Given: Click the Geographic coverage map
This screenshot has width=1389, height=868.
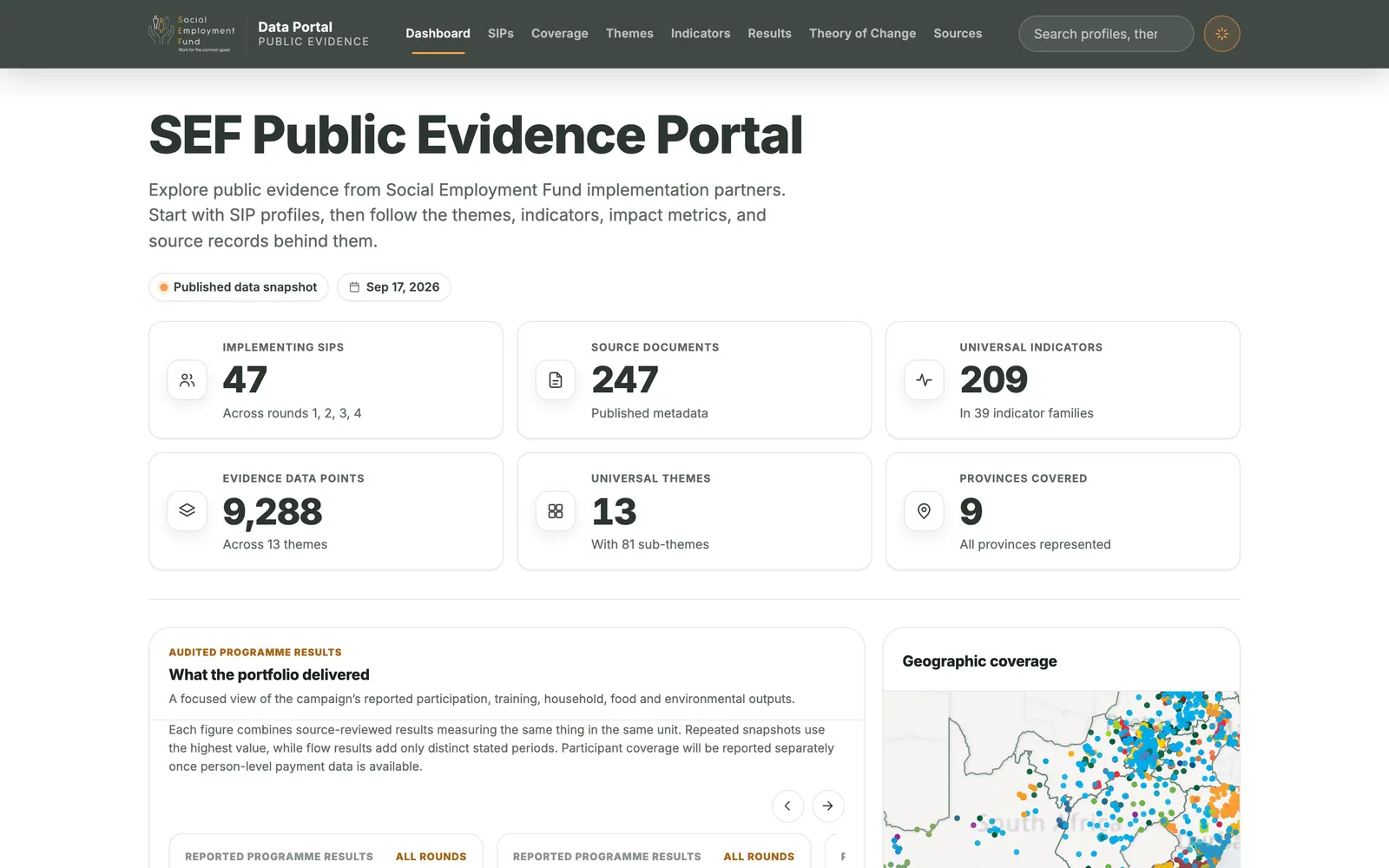Looking at the screenshot, I should (1062, 779).
